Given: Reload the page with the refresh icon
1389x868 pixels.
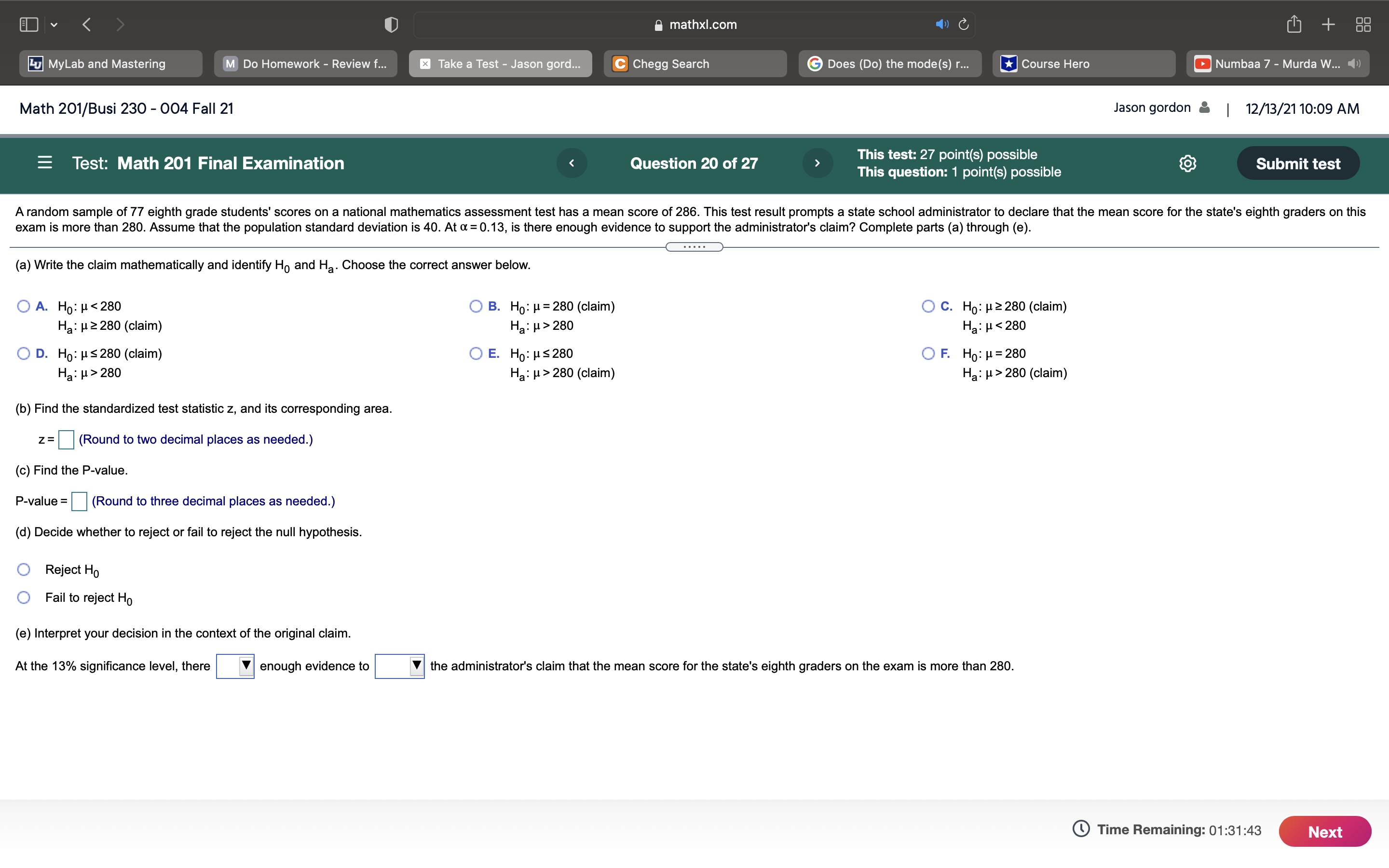Looking at the screenshot, I should tap(962, 24).
